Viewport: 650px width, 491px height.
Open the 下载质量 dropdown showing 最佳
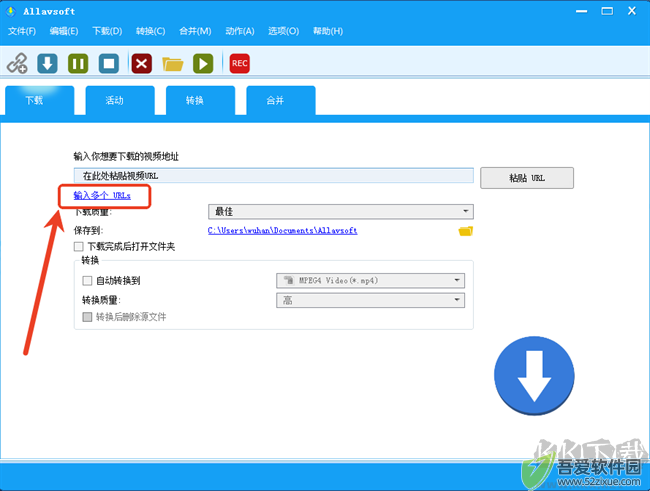pos(341,211)
